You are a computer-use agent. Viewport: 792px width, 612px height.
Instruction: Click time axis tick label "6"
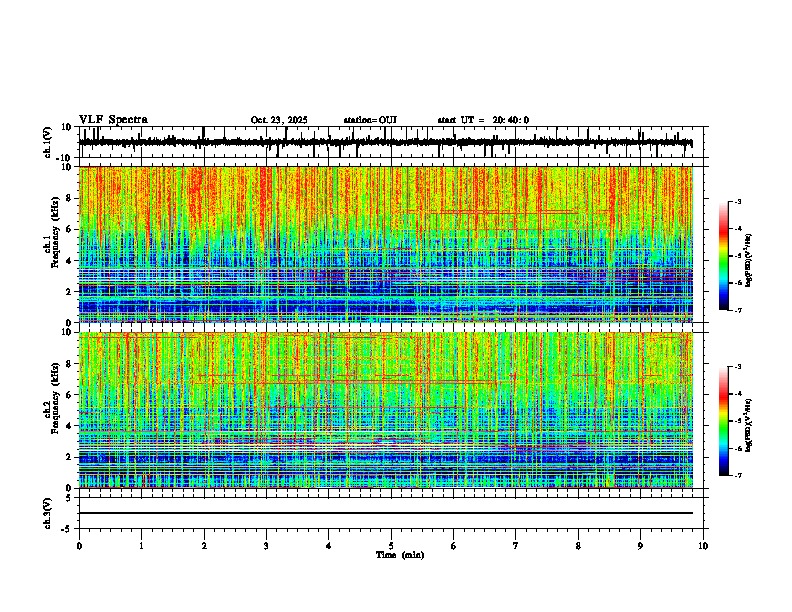(x=454, y=546)
